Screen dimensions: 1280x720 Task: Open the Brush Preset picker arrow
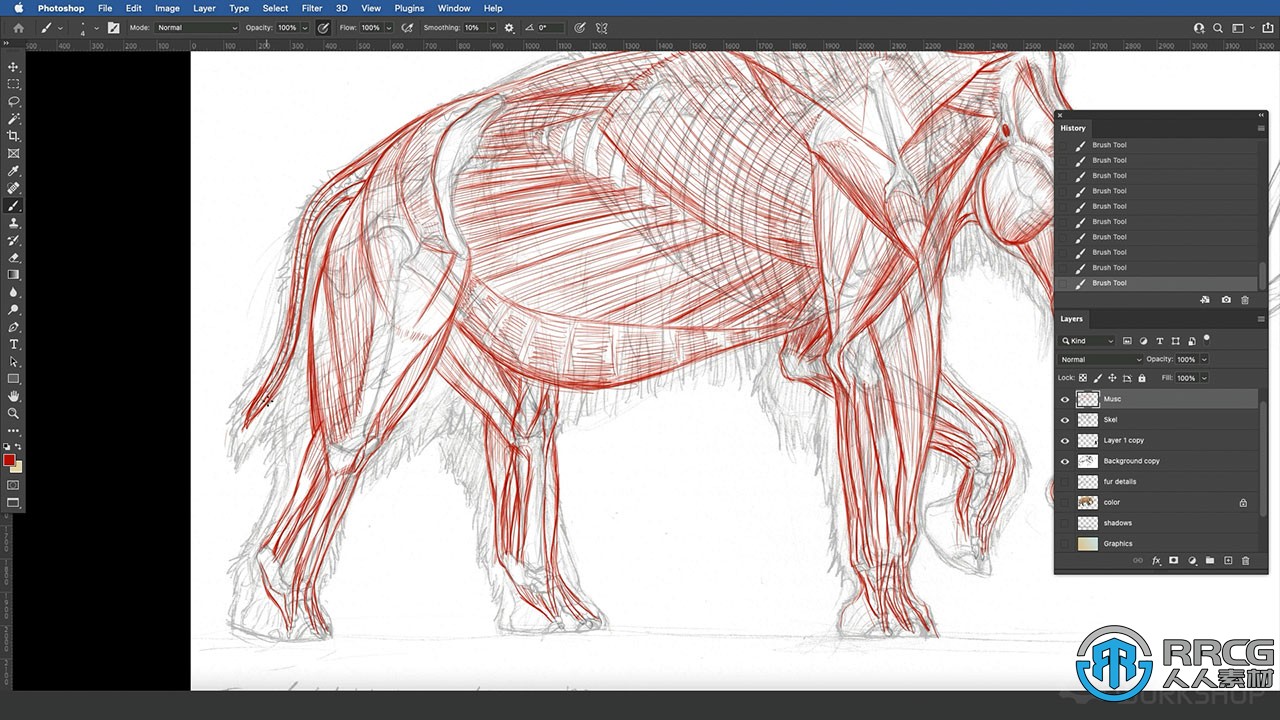point(96,28)
